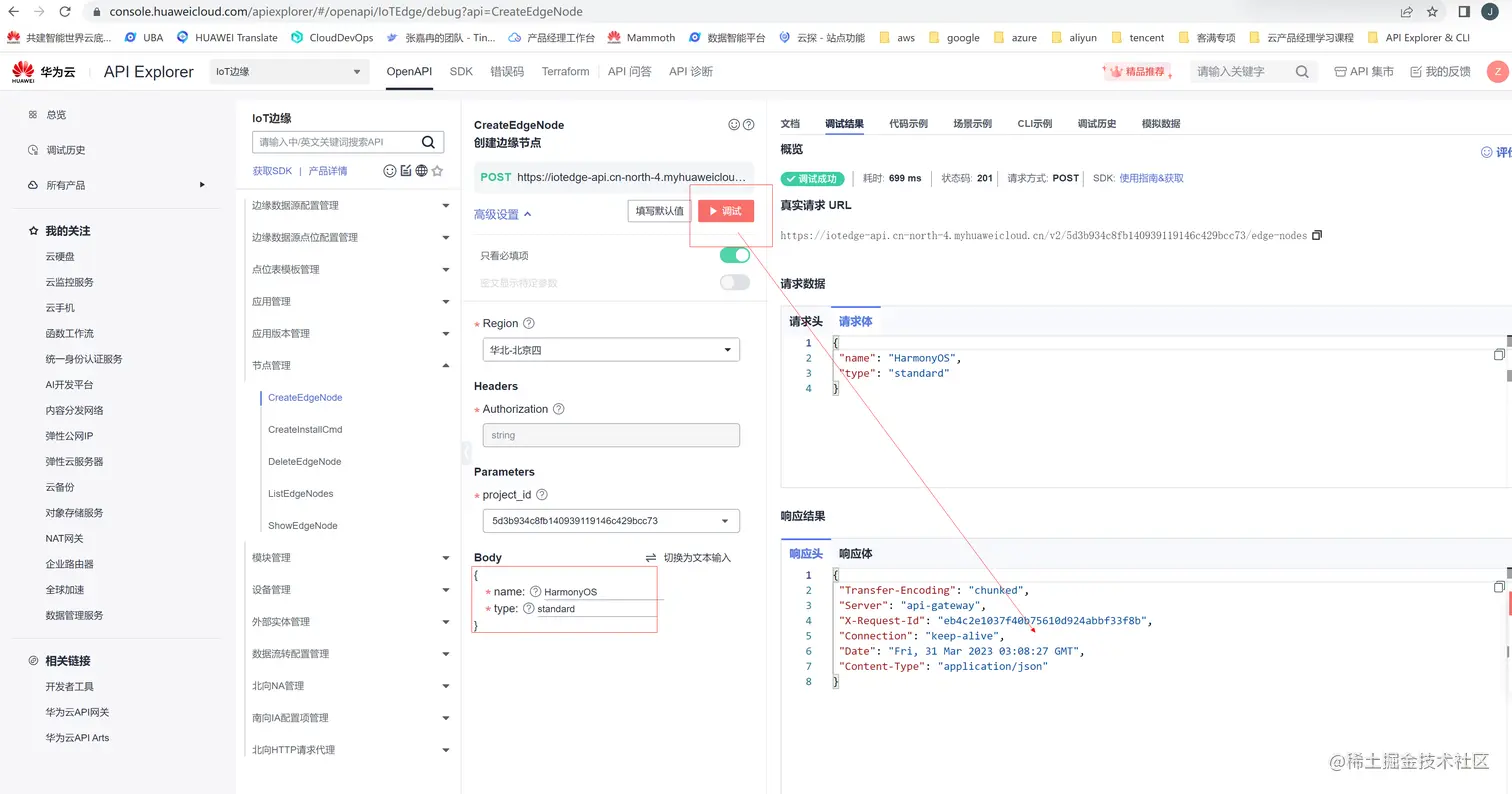
Task: Toggle 密文显示特定参数 switch
Action: click(x=734, y=282)
